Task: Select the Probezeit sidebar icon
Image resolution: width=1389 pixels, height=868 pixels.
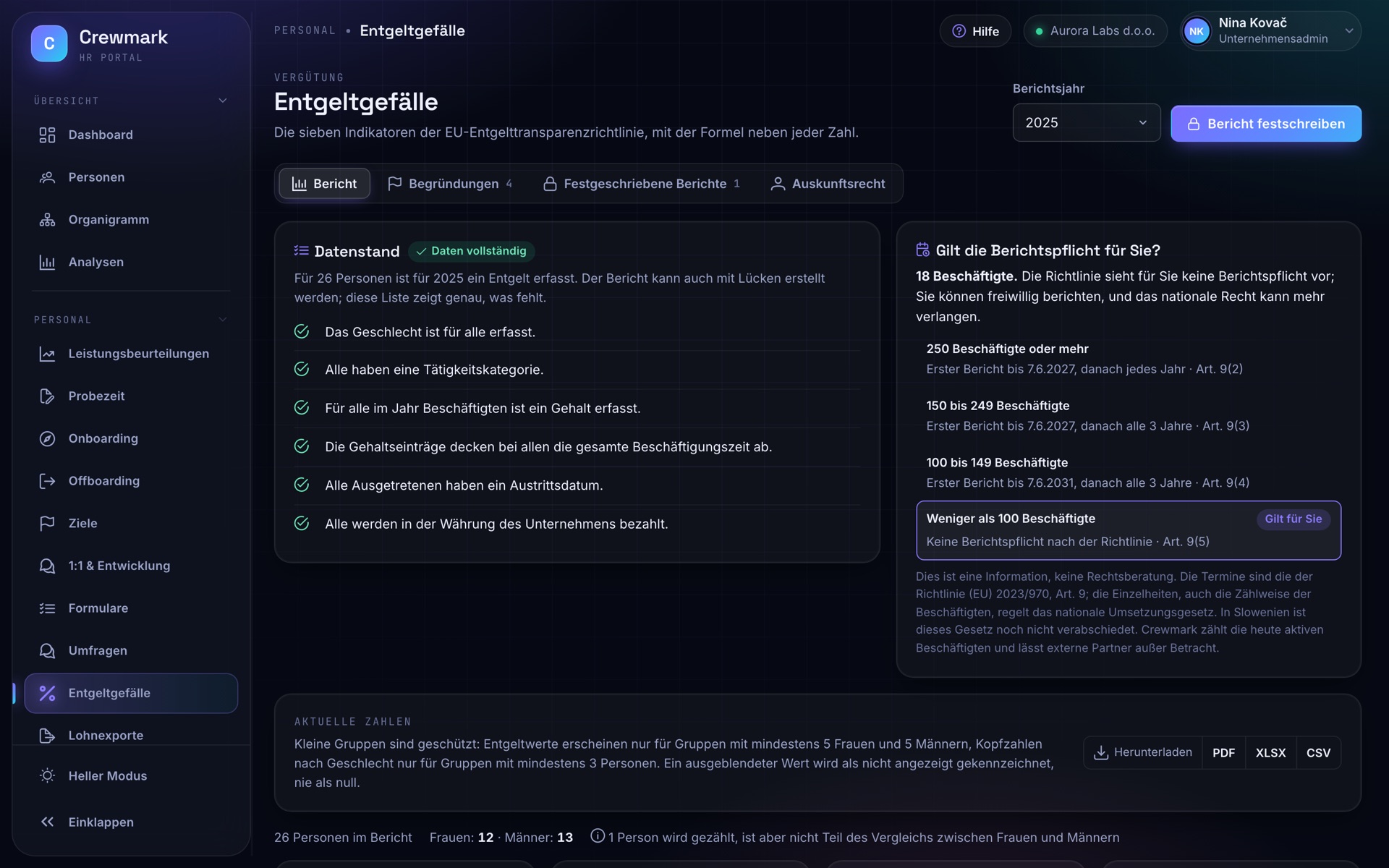Action: click(47, 396)
